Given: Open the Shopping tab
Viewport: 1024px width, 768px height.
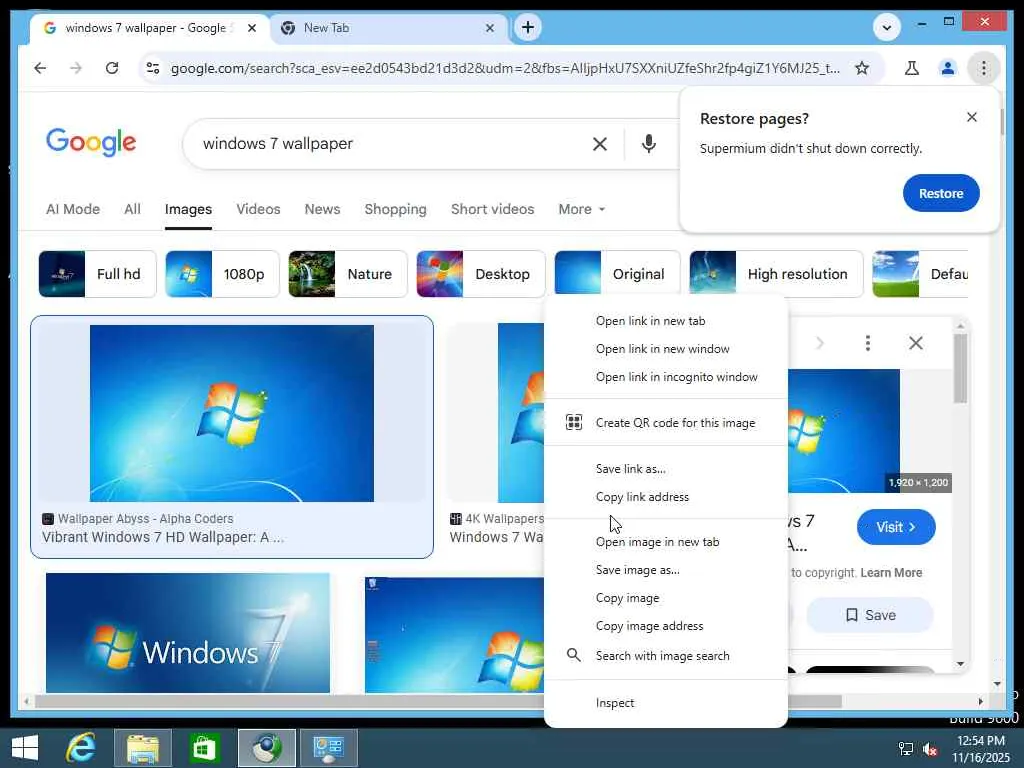Looking at the screenshot, I should click(395, 209).
